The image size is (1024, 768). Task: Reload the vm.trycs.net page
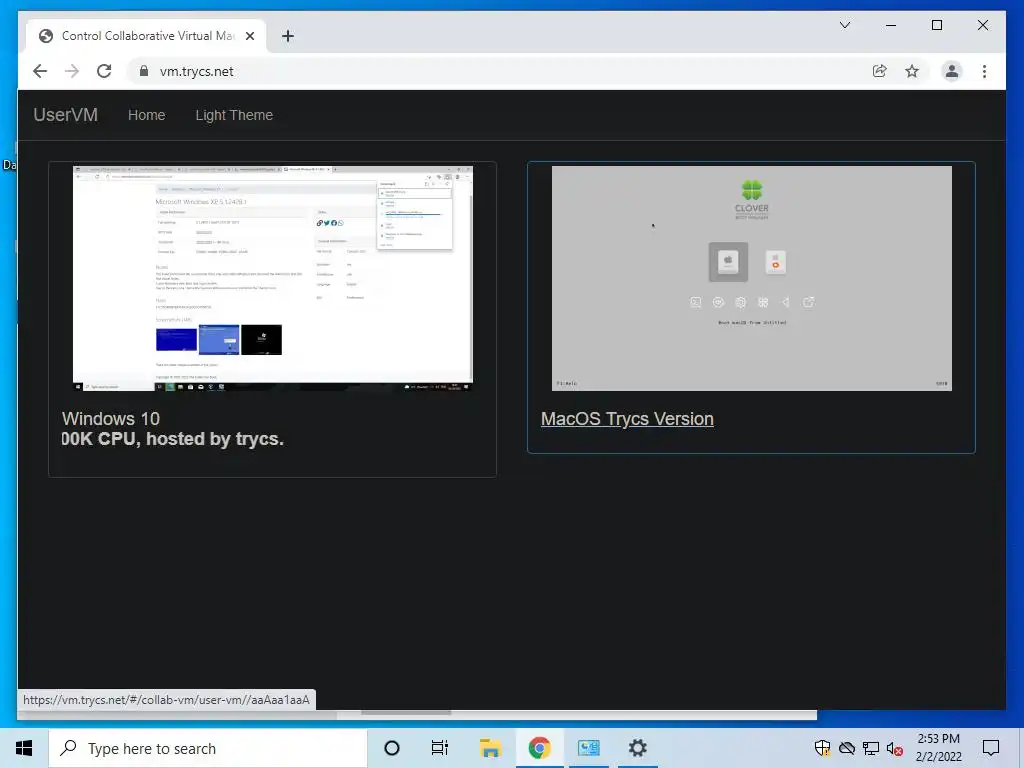[x=104, y=71]
